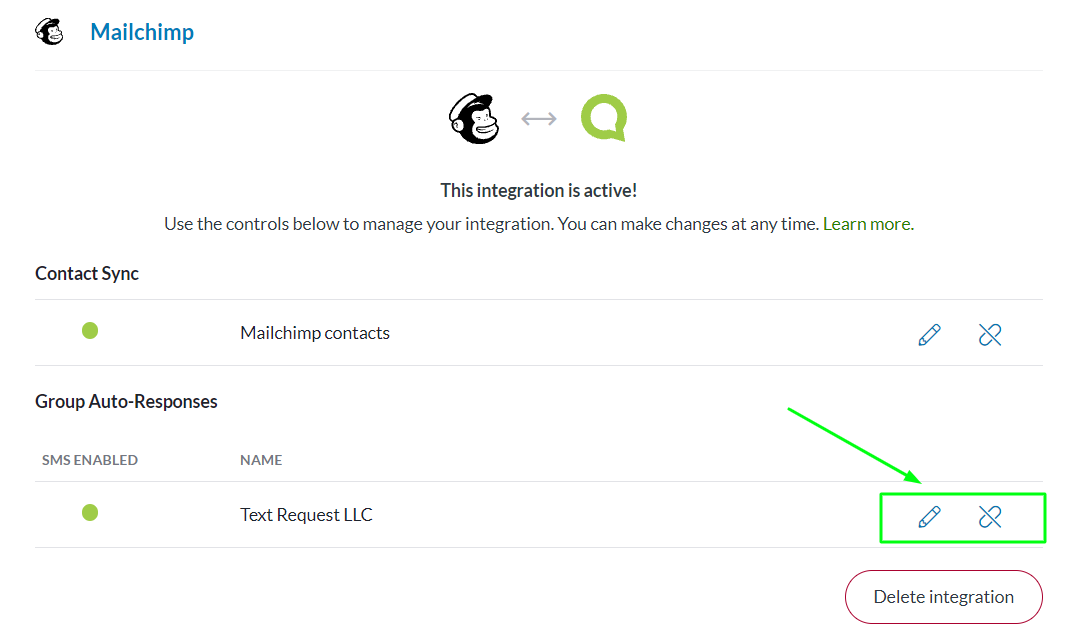
Task: Click the 'This integration is active!' status text
Action: point(539,190)
